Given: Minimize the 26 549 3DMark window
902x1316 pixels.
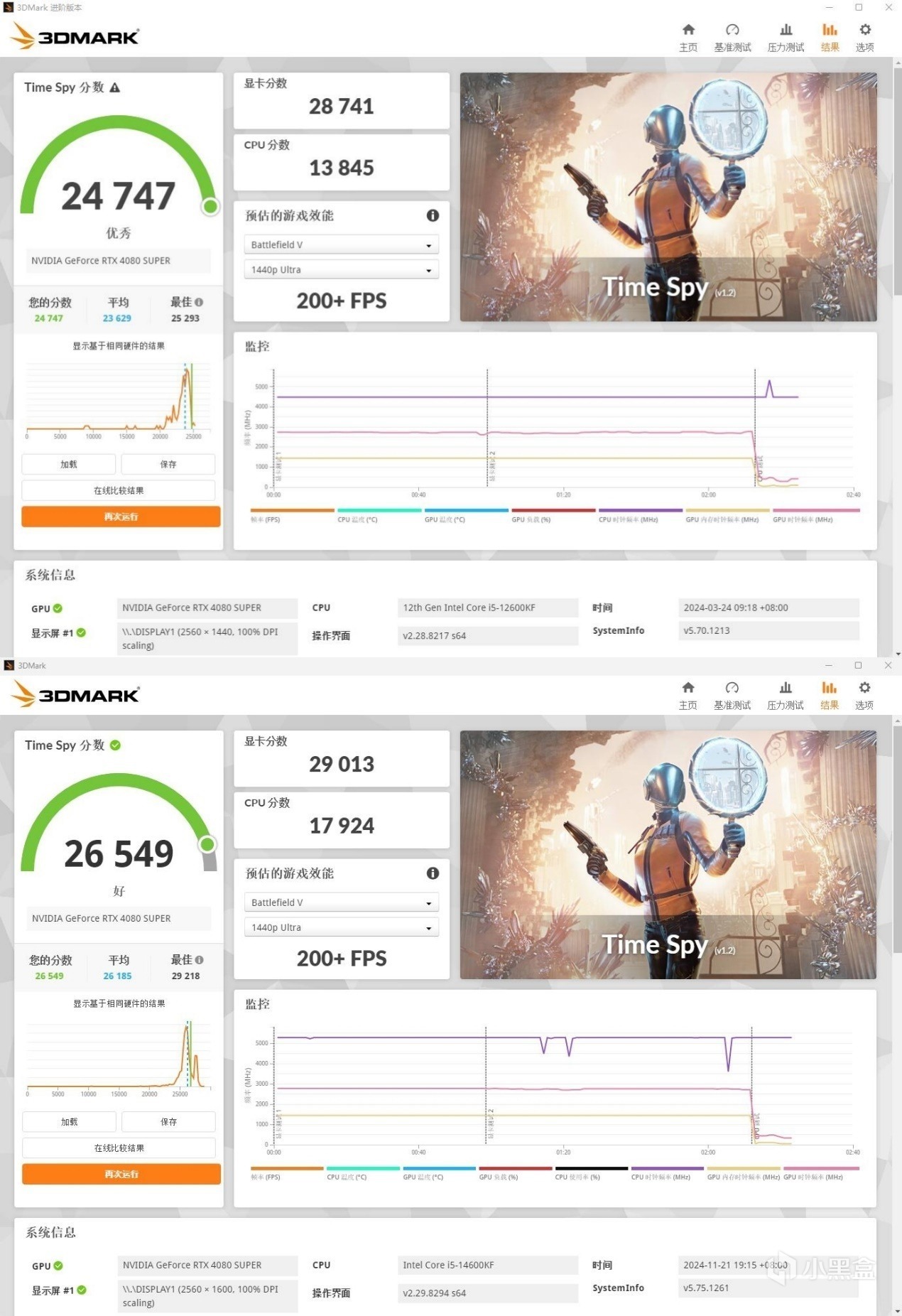Looking at the screenshot, I should (x=828, y=665).
